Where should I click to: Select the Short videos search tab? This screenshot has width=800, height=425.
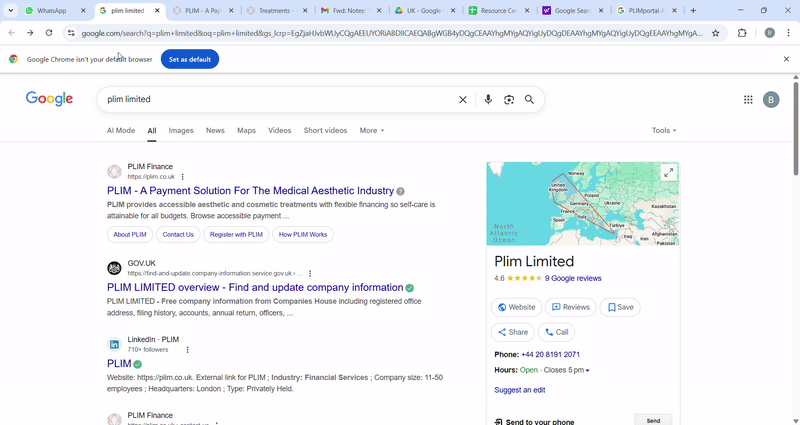pos(325,131)
